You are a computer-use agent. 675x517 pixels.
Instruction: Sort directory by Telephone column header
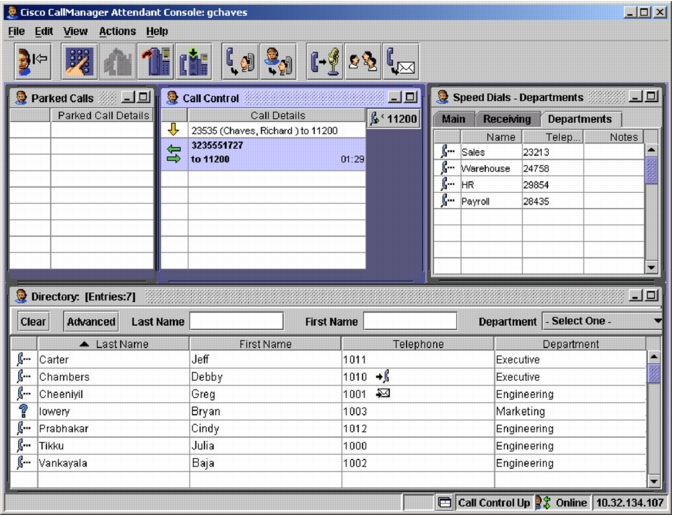[x=418, y=344]
